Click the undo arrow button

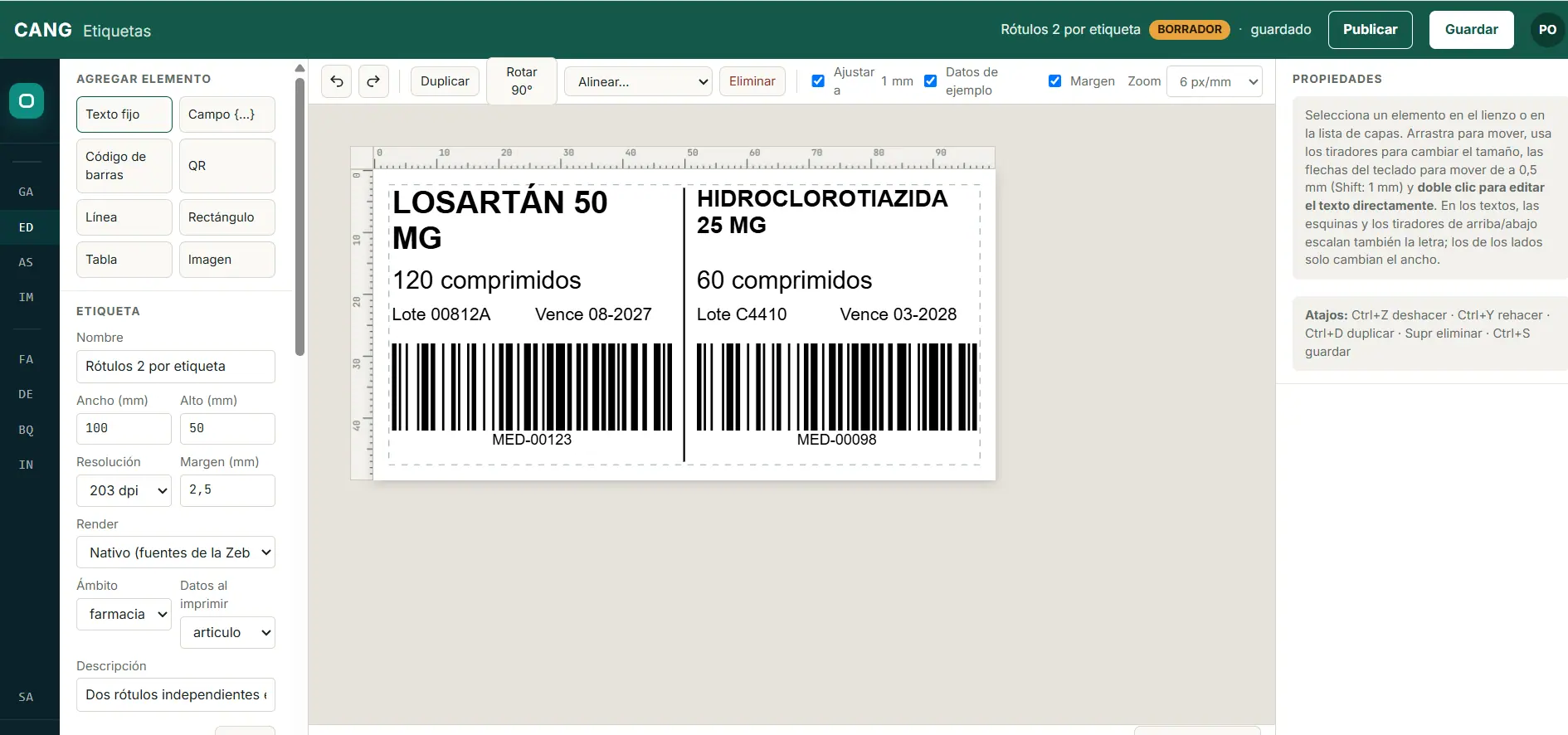coord(337,81)
